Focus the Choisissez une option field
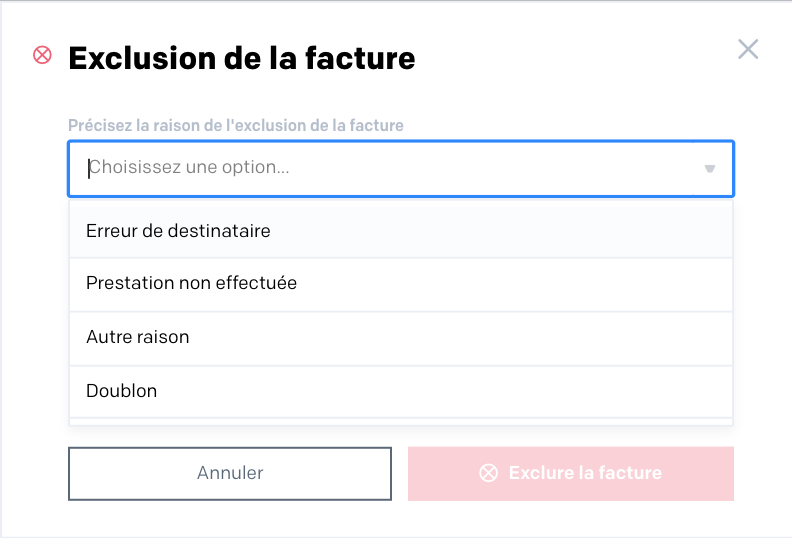Viewport: 792px width, 538px height. pos(401,169)
